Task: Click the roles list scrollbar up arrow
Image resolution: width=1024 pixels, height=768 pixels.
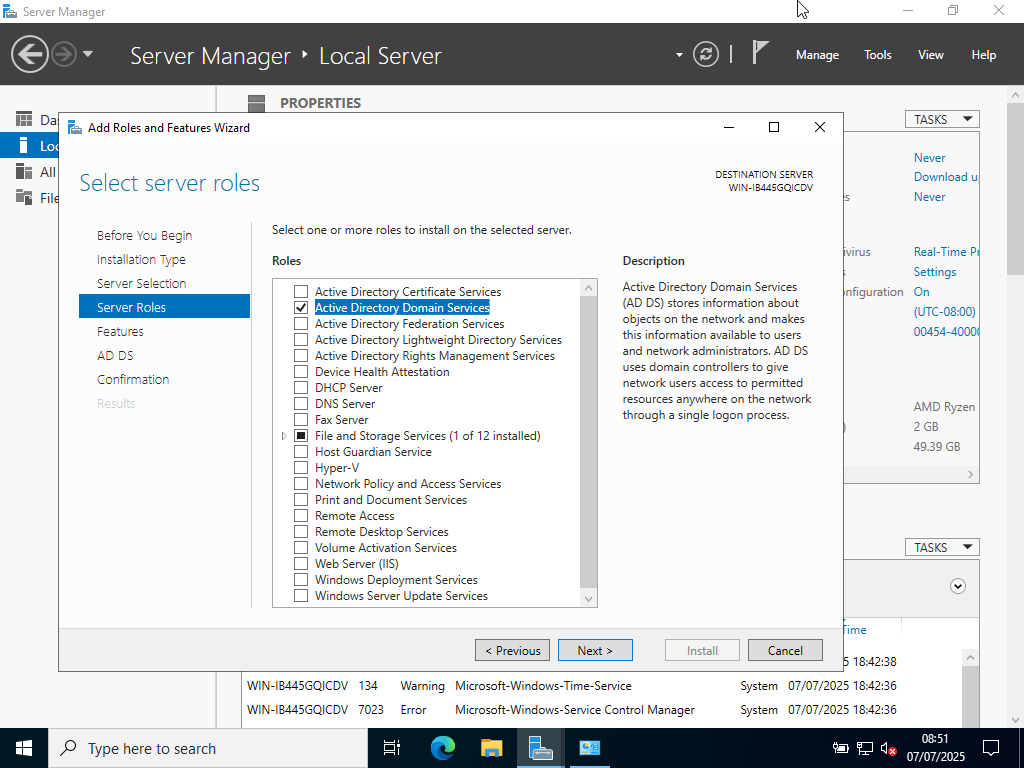Action: click(x=588, y=288)
